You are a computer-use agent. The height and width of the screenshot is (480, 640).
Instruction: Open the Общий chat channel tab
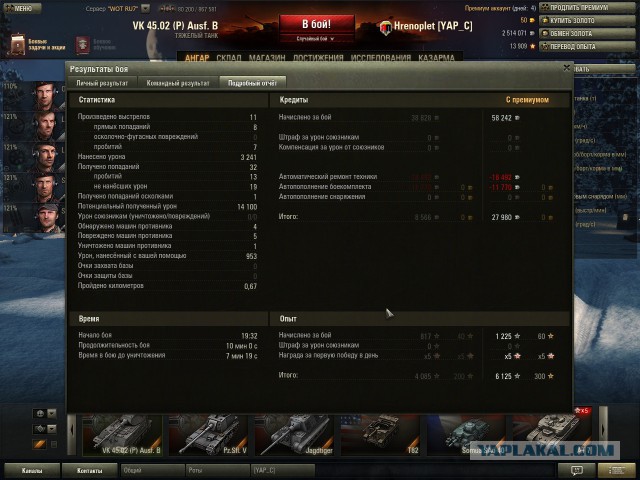(153, 471)
